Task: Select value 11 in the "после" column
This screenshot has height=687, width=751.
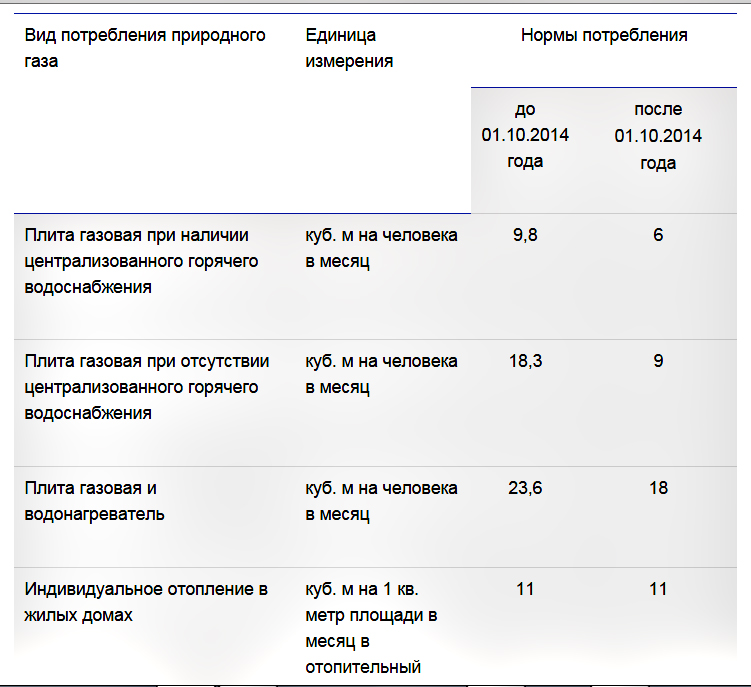Action: [x=658, y=589]
